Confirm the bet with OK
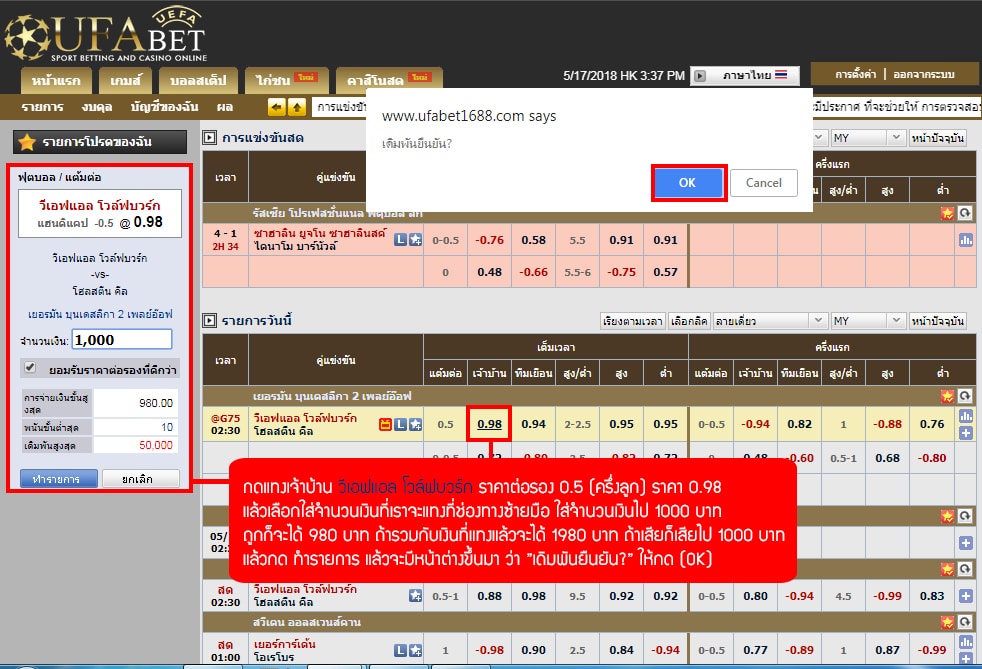Viewport: 982px width, 669px height. tap(688, 183)
